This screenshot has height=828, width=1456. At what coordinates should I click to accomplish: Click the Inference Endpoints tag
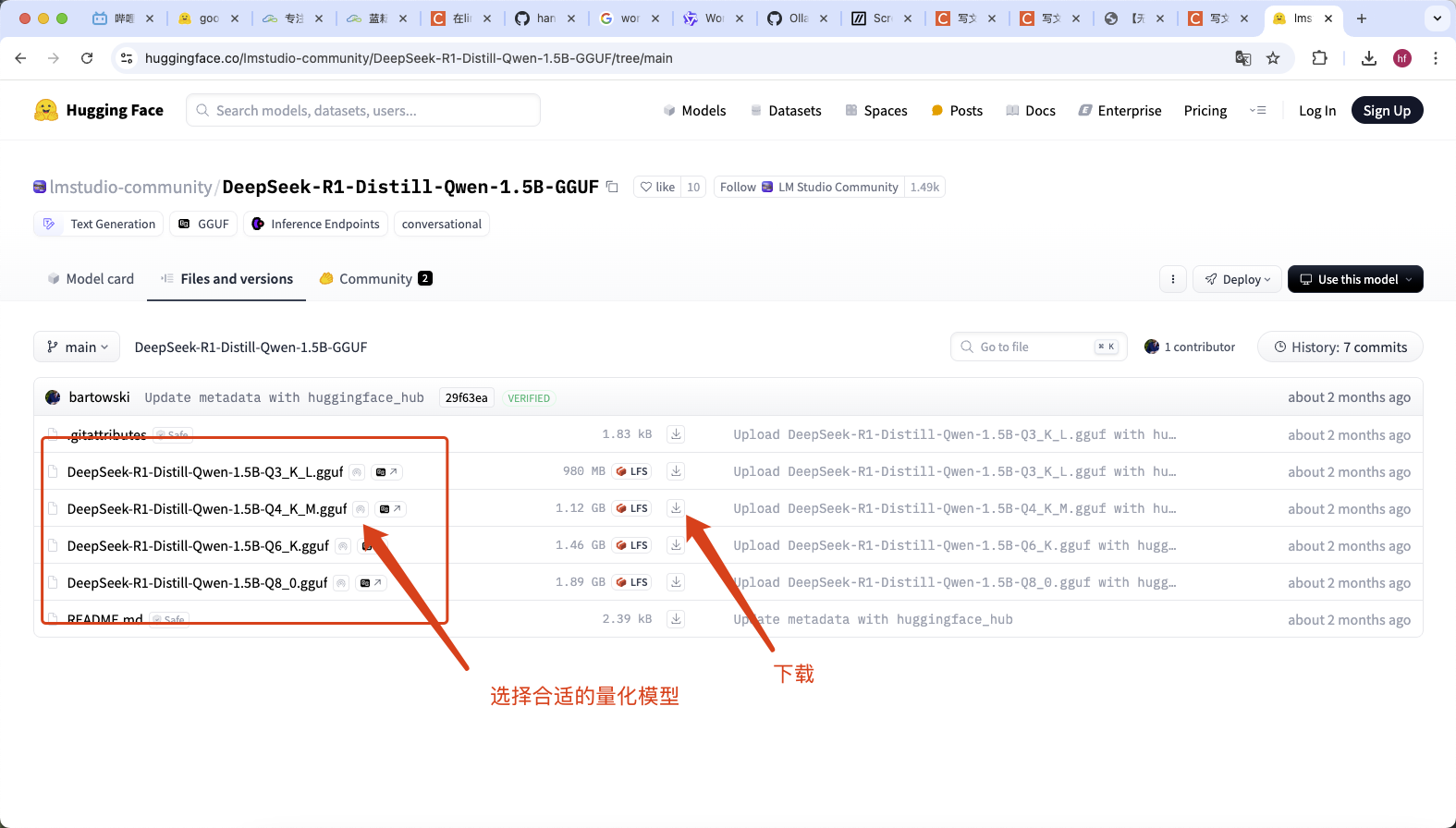[x=315, y=224]
